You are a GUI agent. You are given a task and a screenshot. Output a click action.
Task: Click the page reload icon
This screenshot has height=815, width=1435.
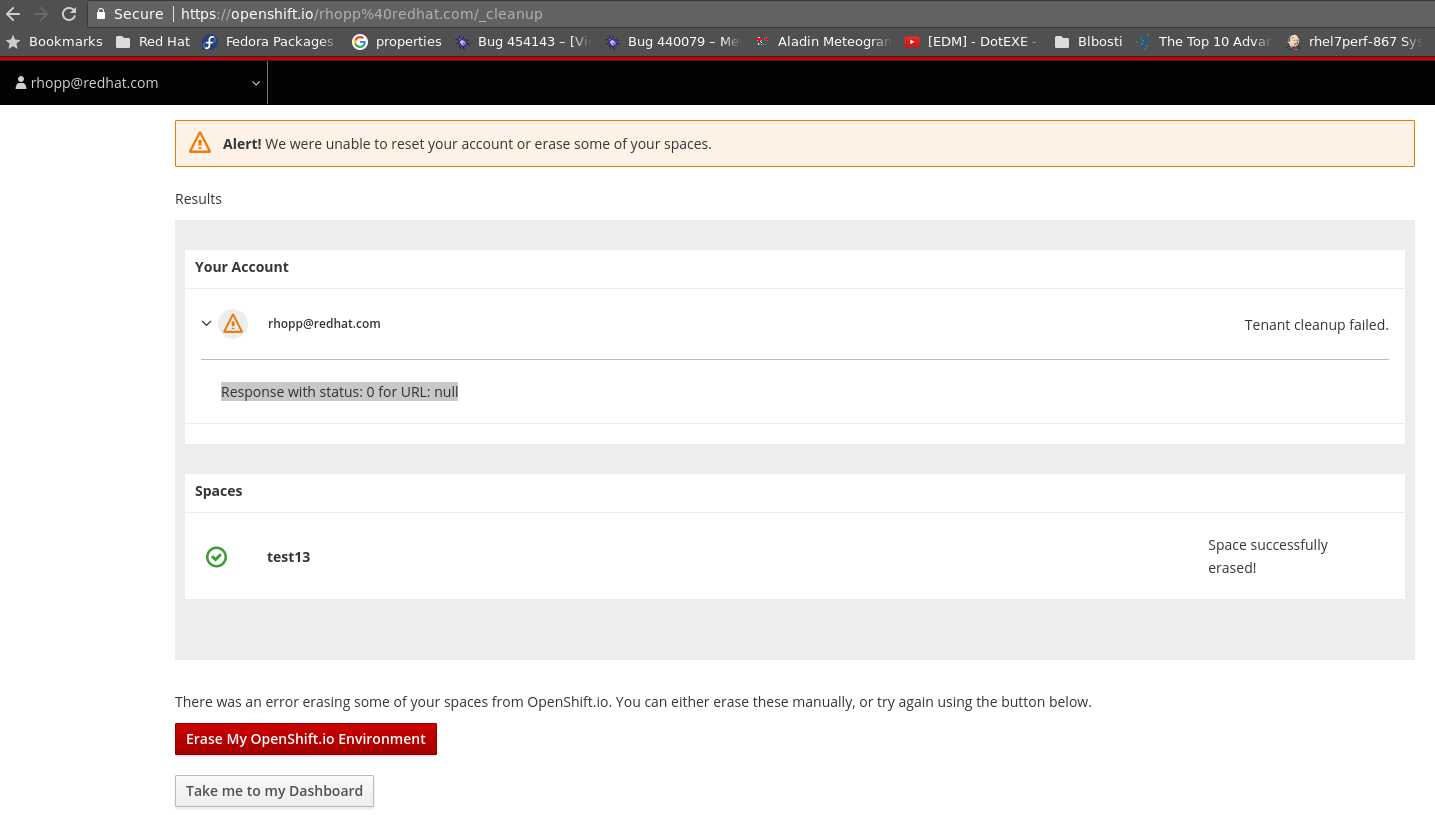(67, 13)
